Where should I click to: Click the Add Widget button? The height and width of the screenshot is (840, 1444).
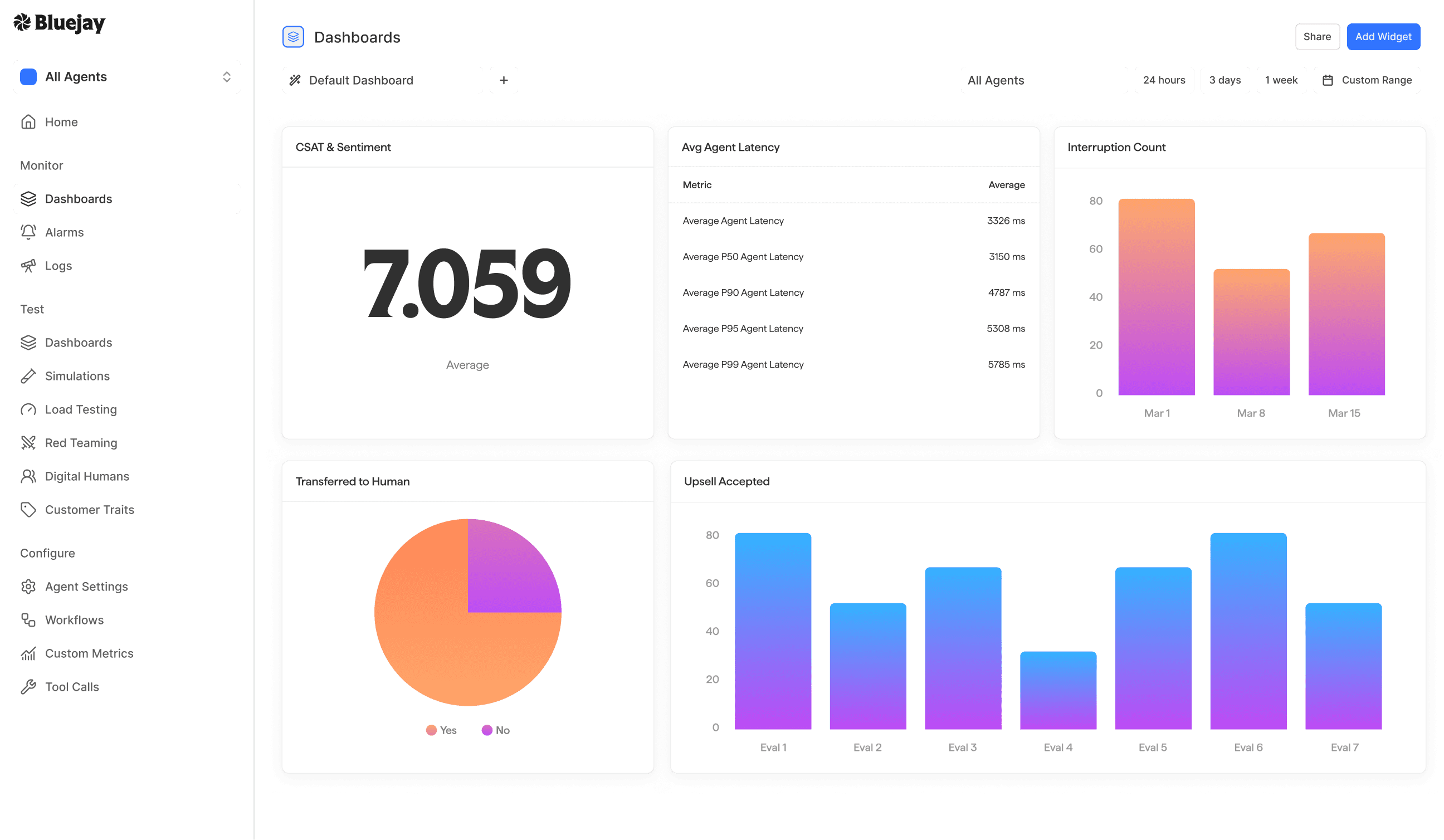(1383, 37)
